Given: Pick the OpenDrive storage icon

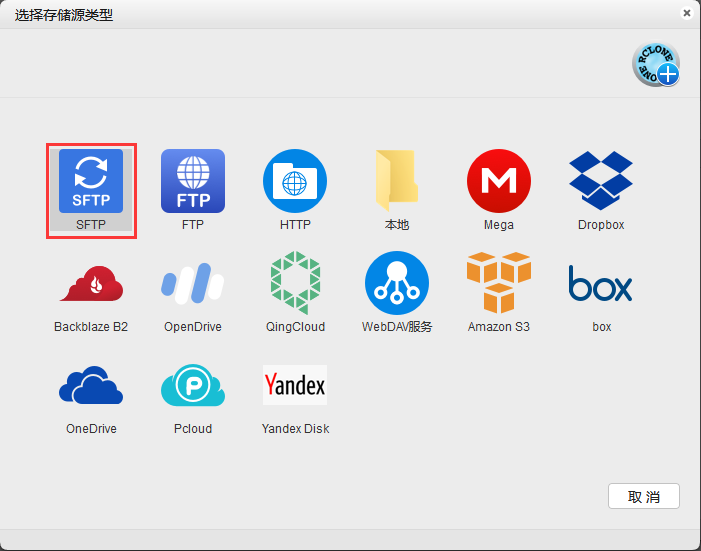Looking at the screenshot, I should (x=193, y=284).
